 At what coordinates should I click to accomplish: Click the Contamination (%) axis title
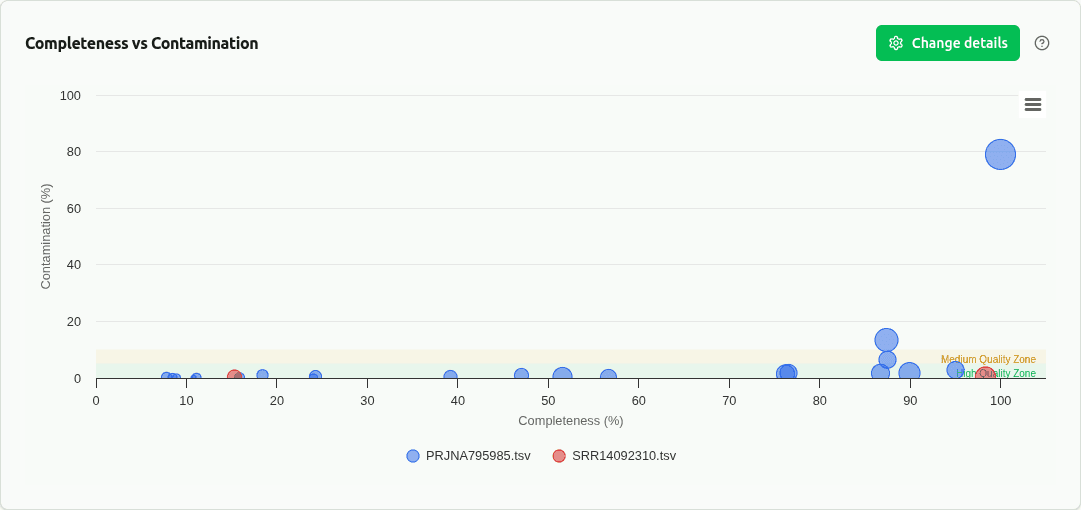[46, 236]
